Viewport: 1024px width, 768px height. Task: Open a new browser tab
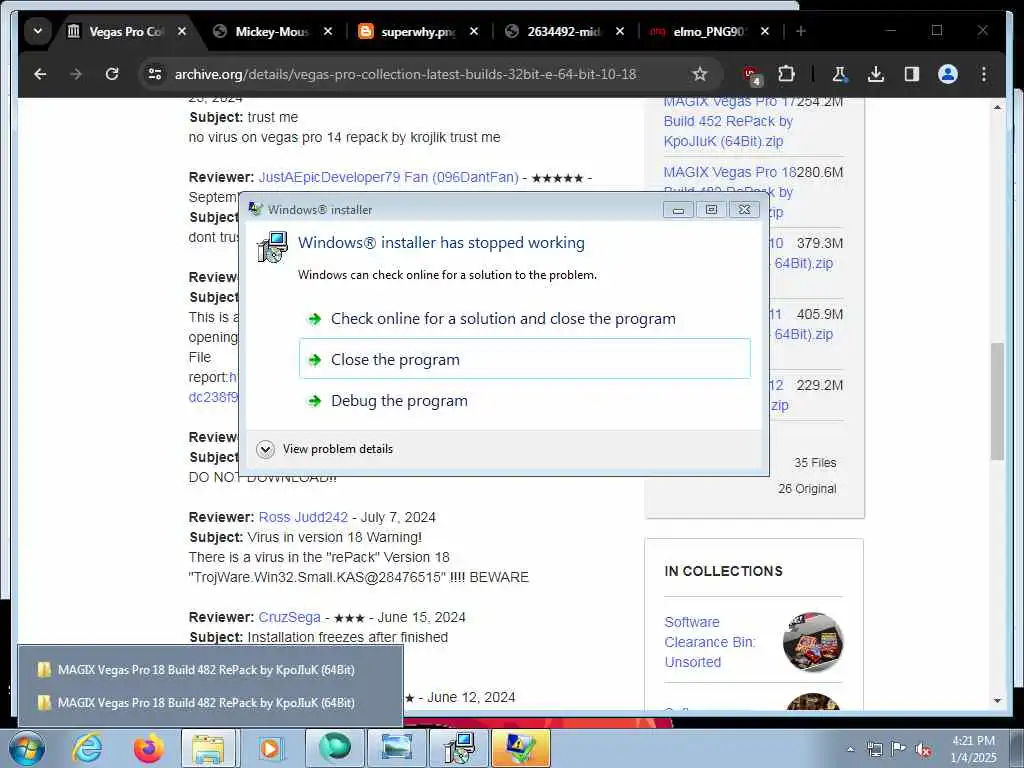pyautogui.click(x=801, y=31)
